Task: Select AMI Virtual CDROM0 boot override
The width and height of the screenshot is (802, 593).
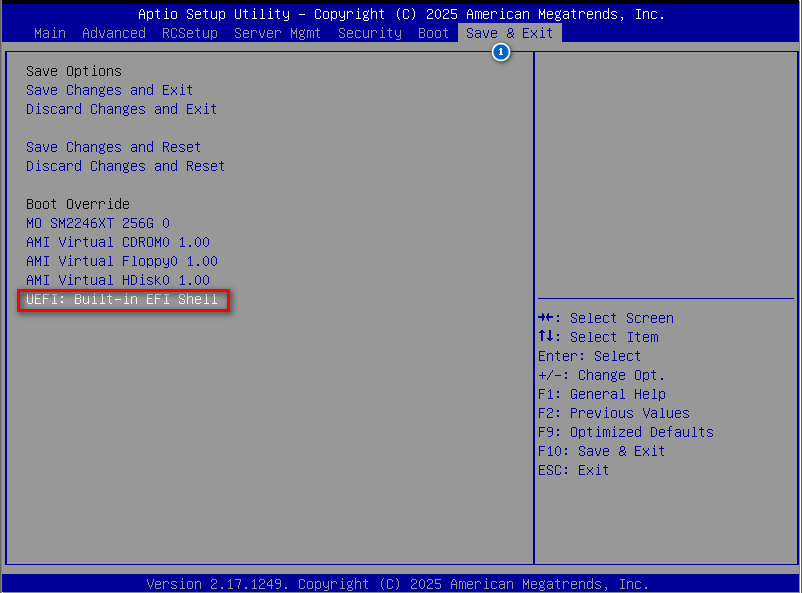Action: pyautogui.click(x=118, y=242)
